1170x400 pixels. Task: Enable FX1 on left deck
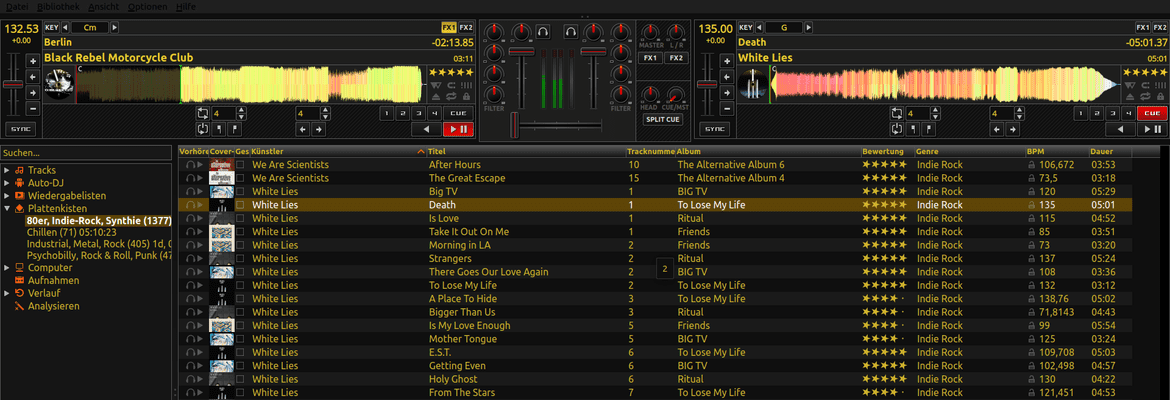pyautogui.click(x=448, y=28)
